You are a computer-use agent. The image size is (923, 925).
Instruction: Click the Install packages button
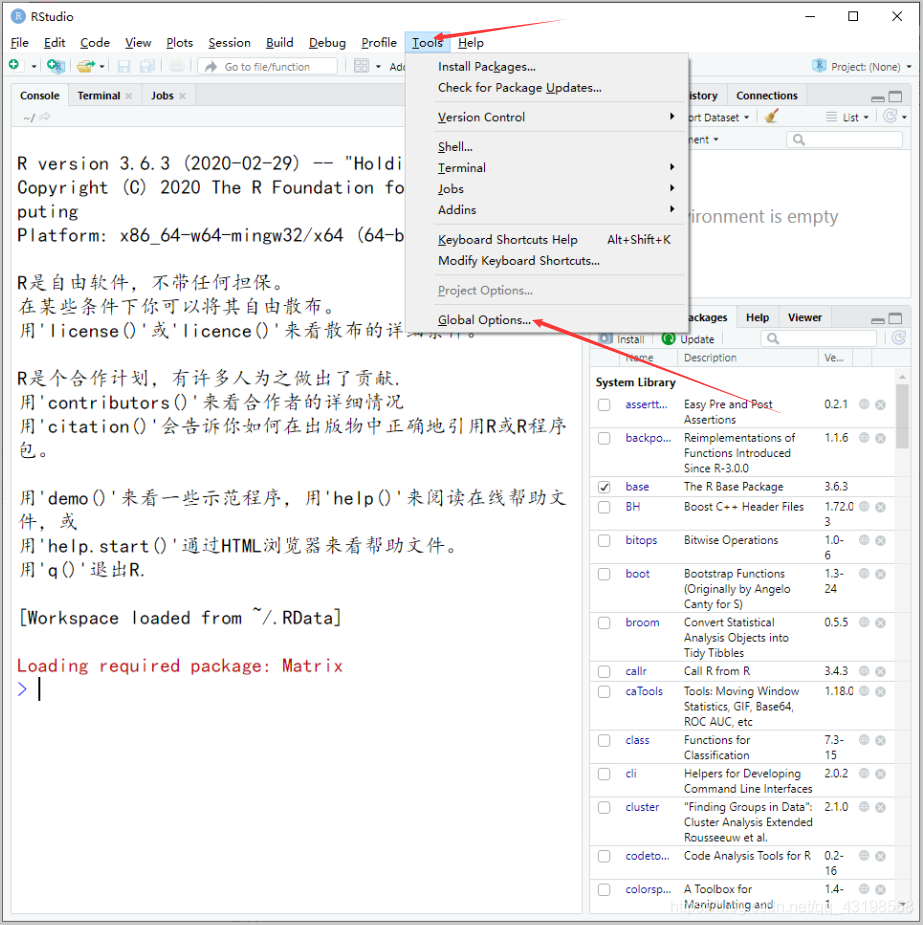click(622, 339)
